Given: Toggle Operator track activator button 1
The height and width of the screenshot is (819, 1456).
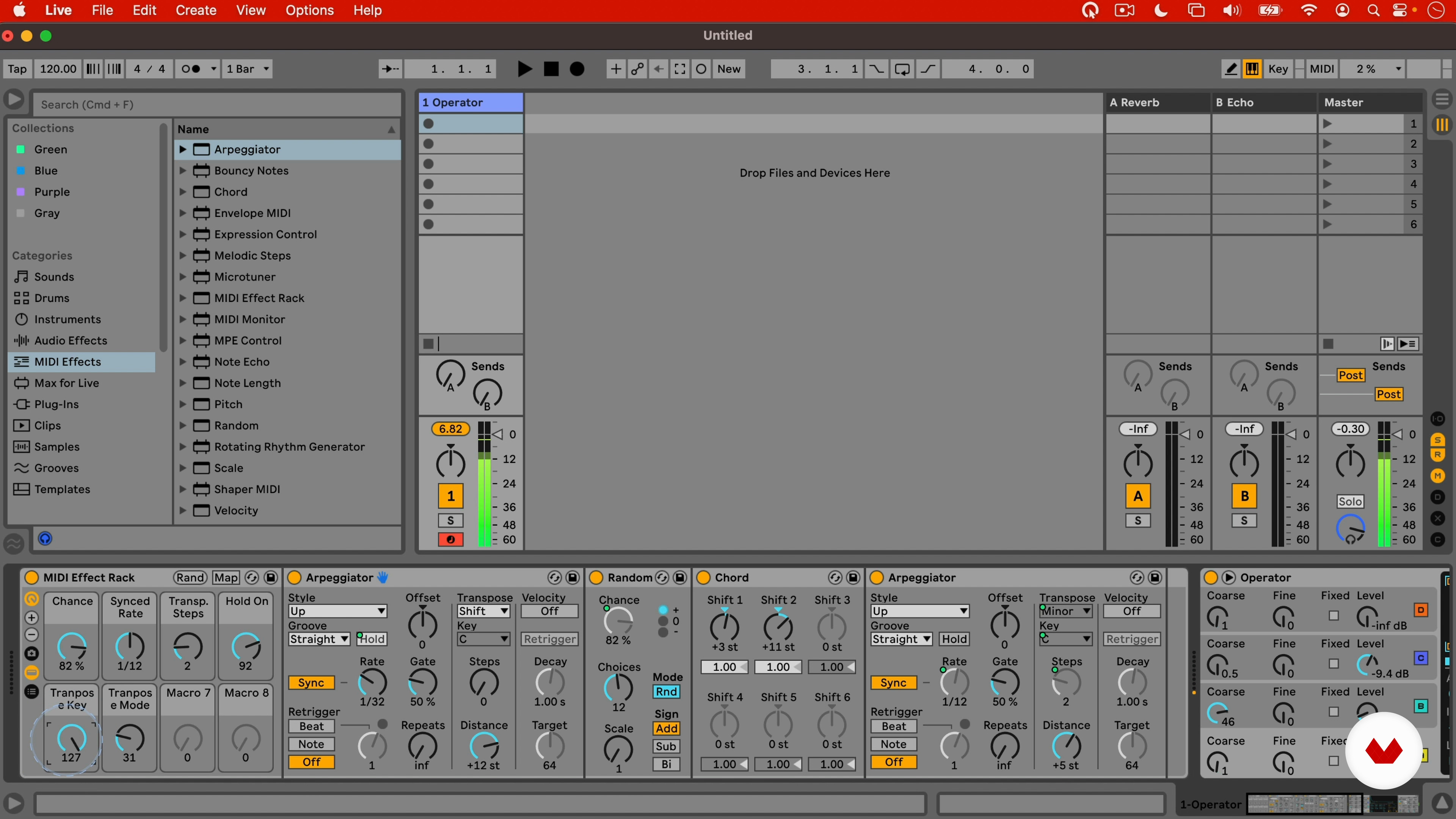Looking at the screenshot, I should click(x=450, y=496).
